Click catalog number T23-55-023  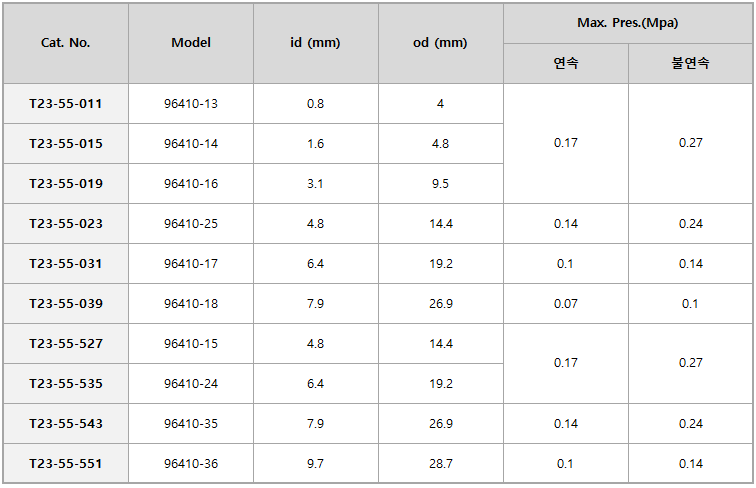pos(66,224)
